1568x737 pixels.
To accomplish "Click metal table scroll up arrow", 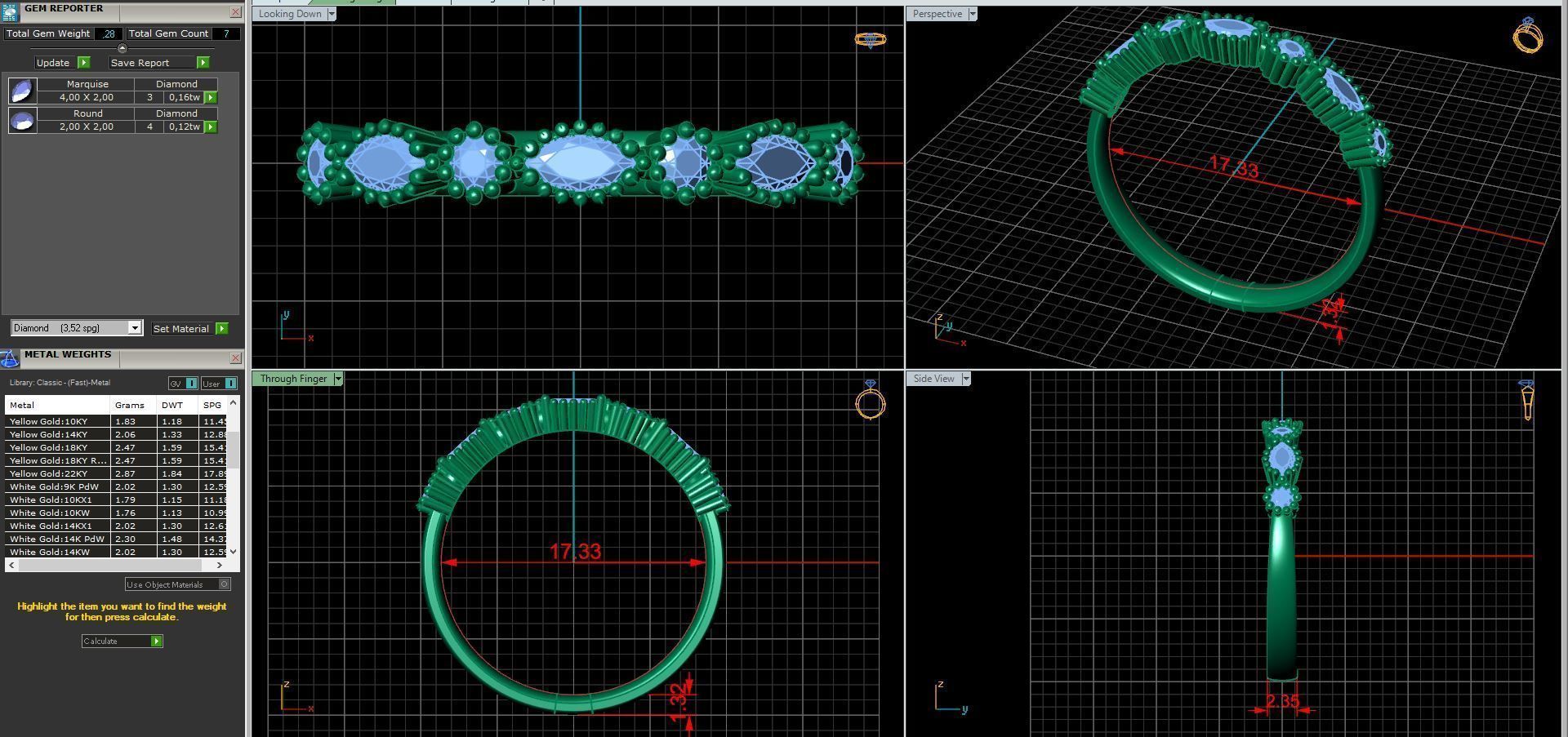I will 234,402.
